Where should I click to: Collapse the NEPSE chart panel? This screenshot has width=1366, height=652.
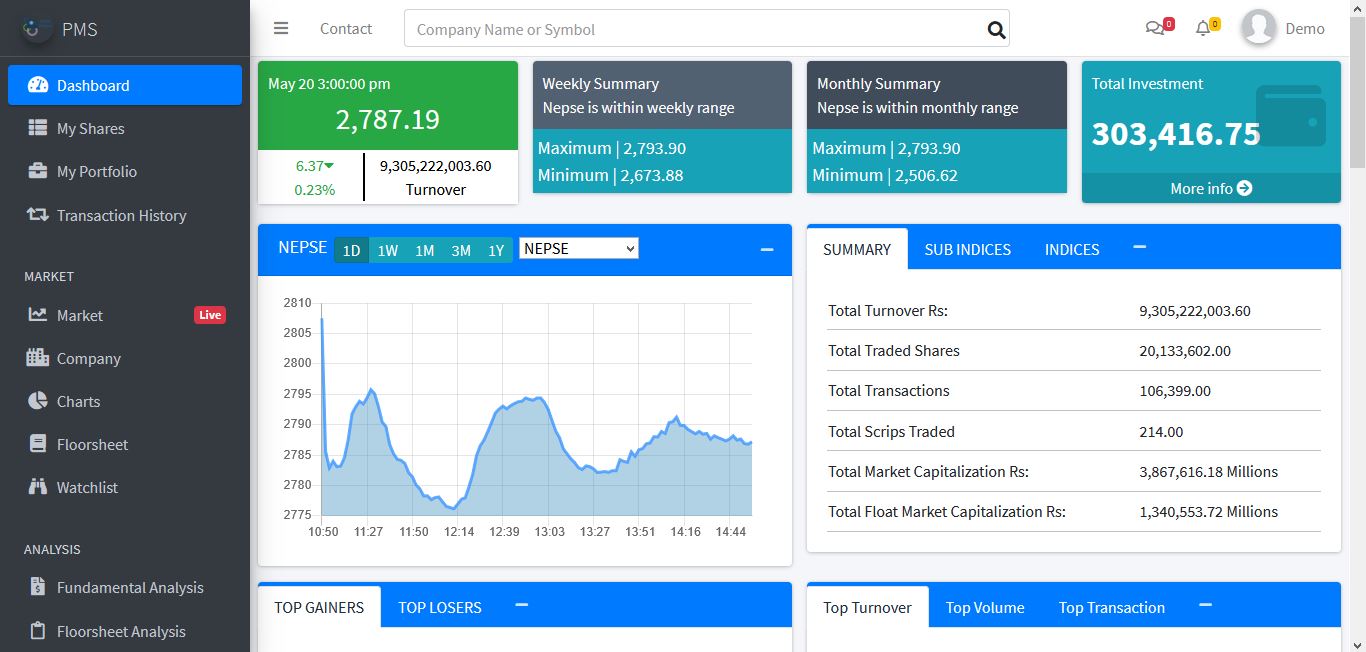click(767, 249)
